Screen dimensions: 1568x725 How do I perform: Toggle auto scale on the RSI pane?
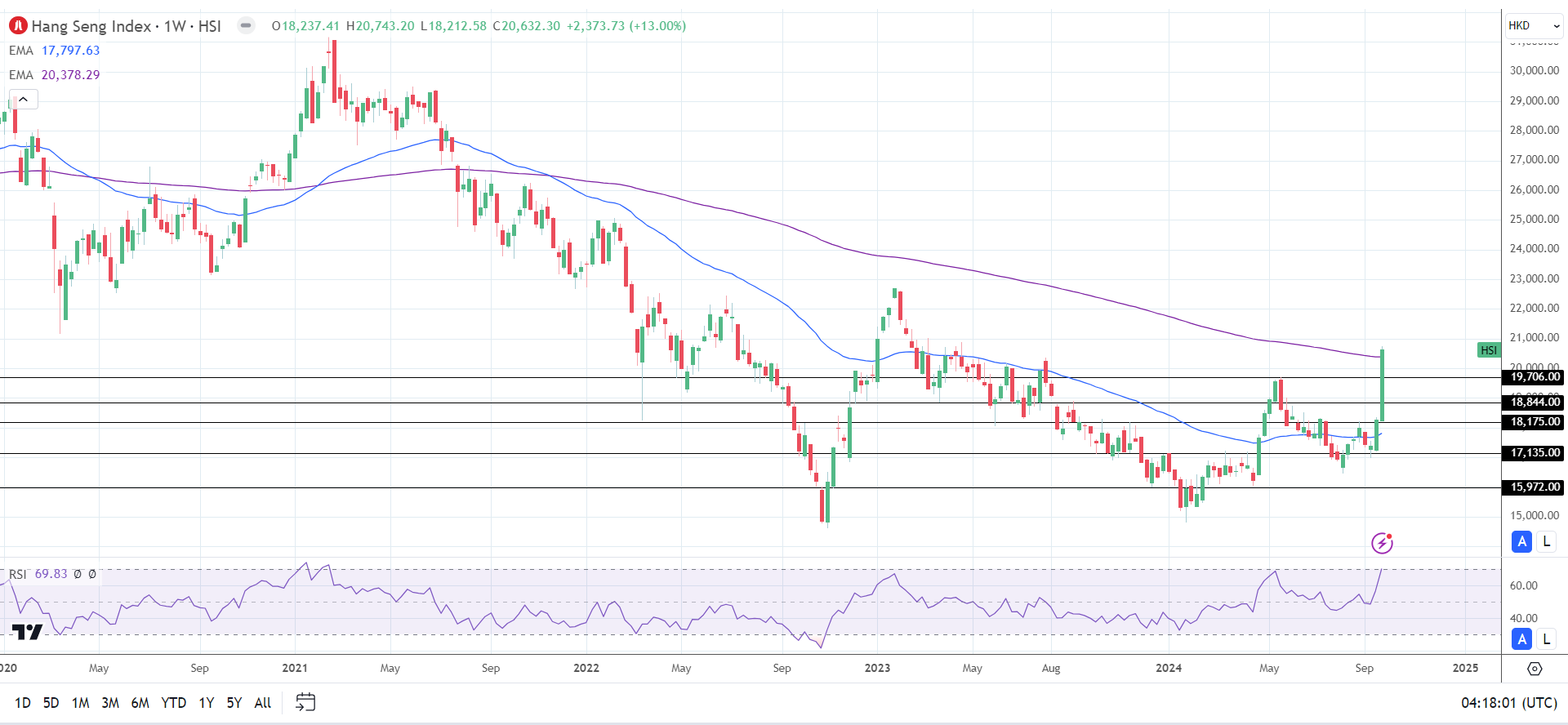point(1521,639)
